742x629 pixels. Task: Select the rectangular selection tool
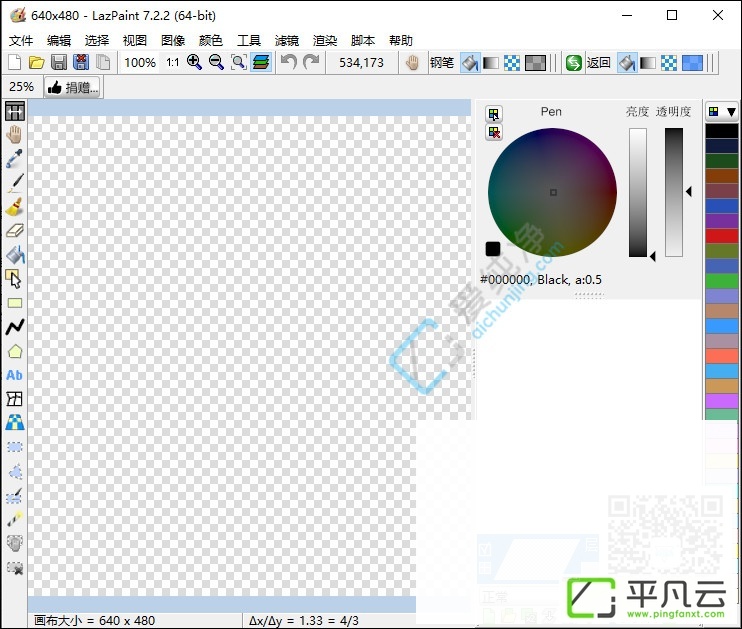point(15,447)
